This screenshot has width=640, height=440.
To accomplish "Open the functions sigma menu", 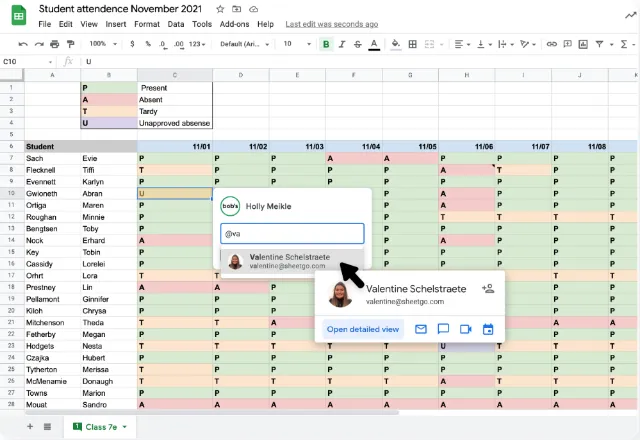I will pyautogui.click(x=624, y=44).
